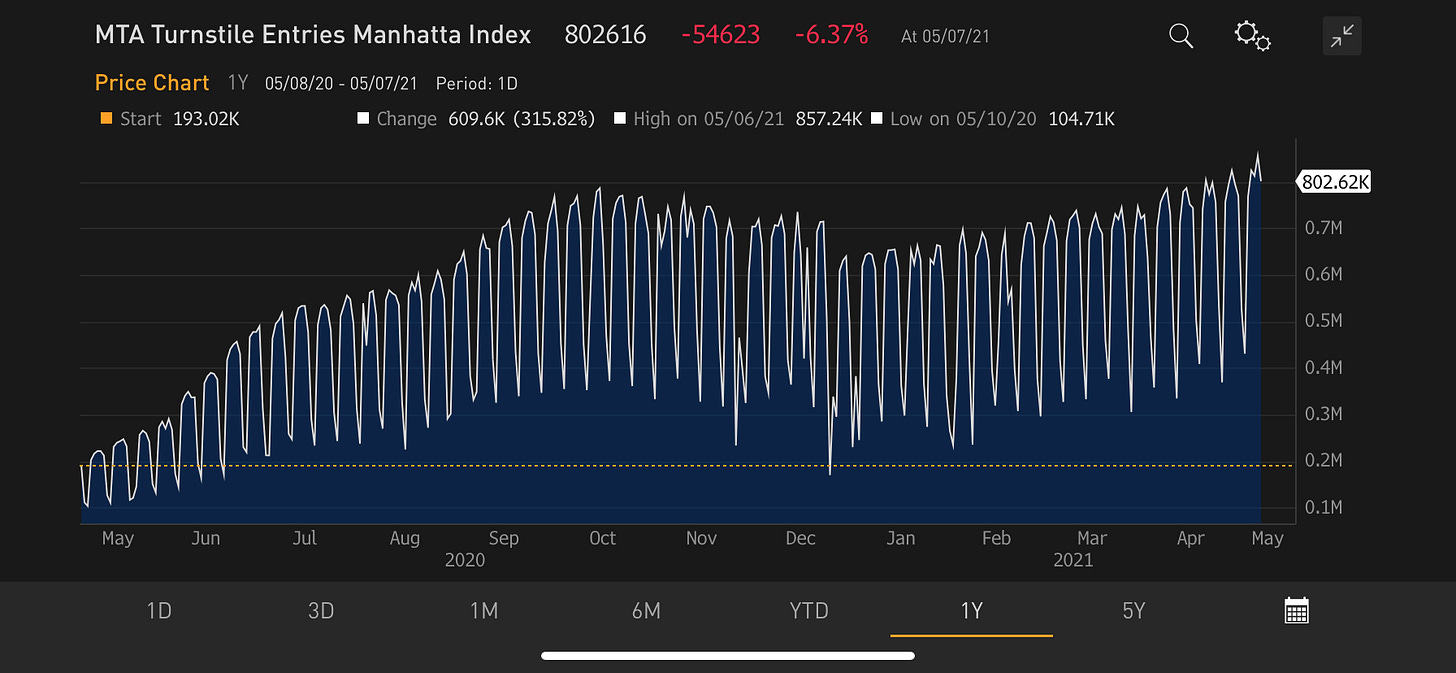Click the Mar x-axis label

click(1092, 538)
